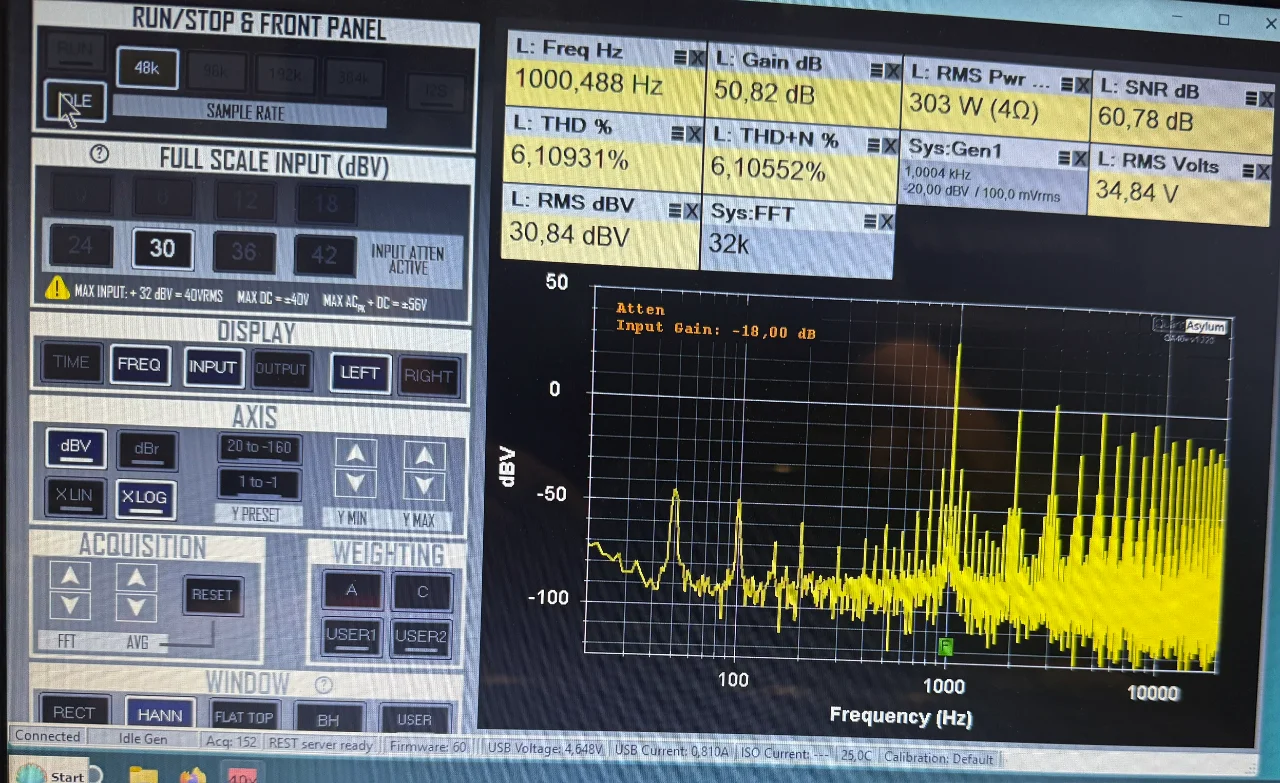Screen dimensions: 1280x783
Task: Toggle the IDLE button
Action: point(75,101)
